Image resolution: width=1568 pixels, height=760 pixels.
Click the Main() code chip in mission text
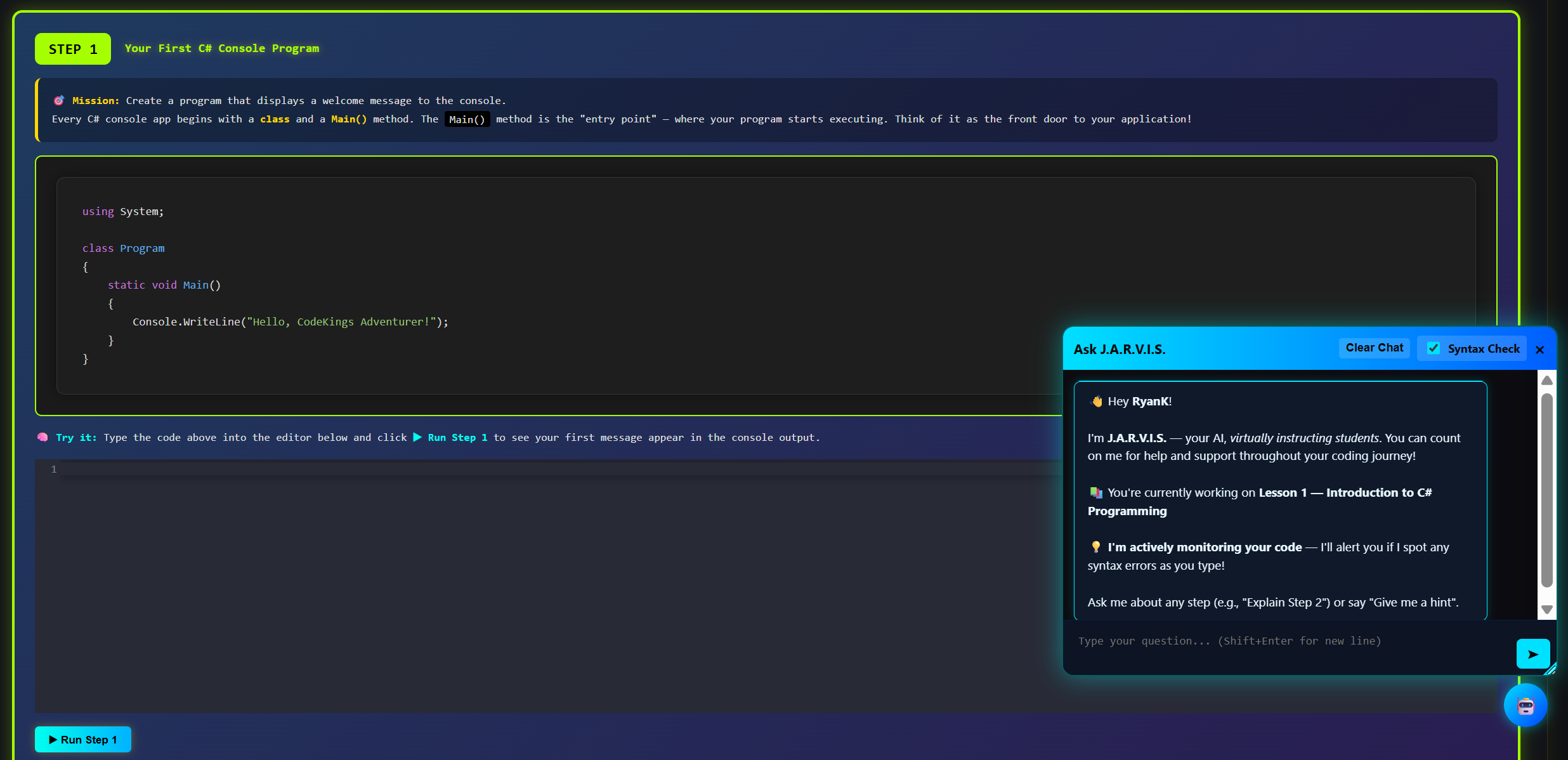[467, 119]
